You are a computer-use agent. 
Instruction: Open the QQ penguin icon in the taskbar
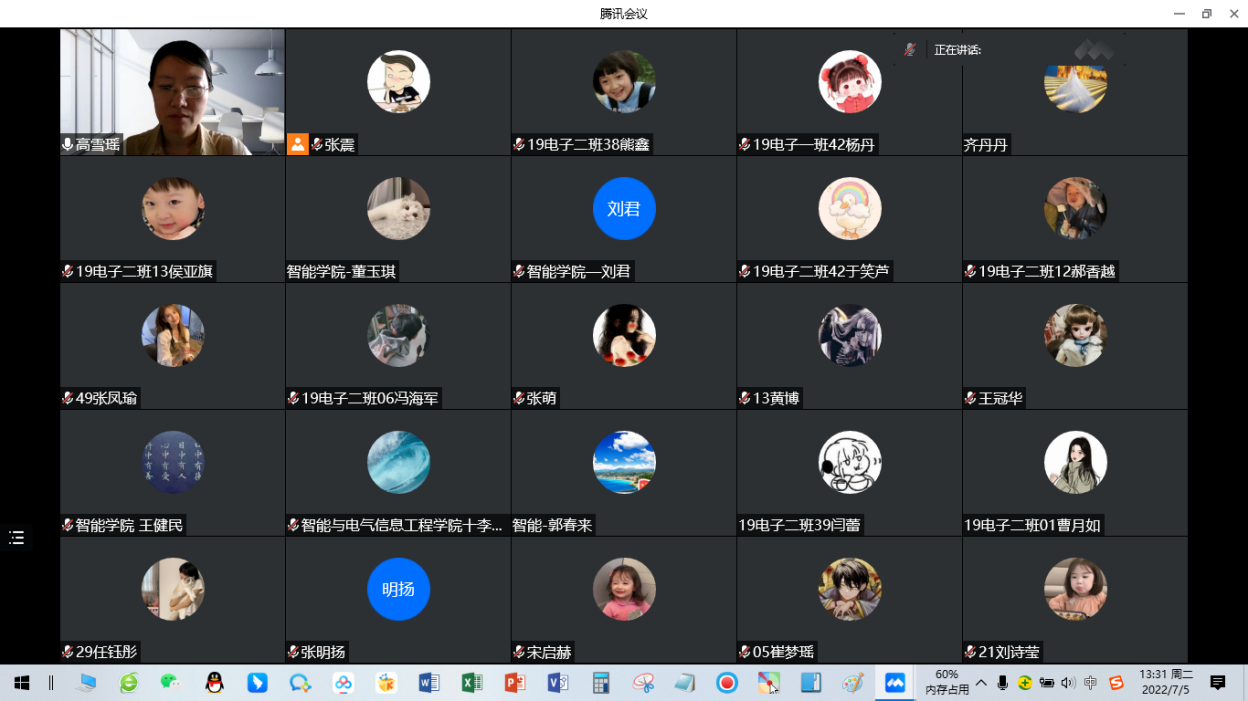214,683
